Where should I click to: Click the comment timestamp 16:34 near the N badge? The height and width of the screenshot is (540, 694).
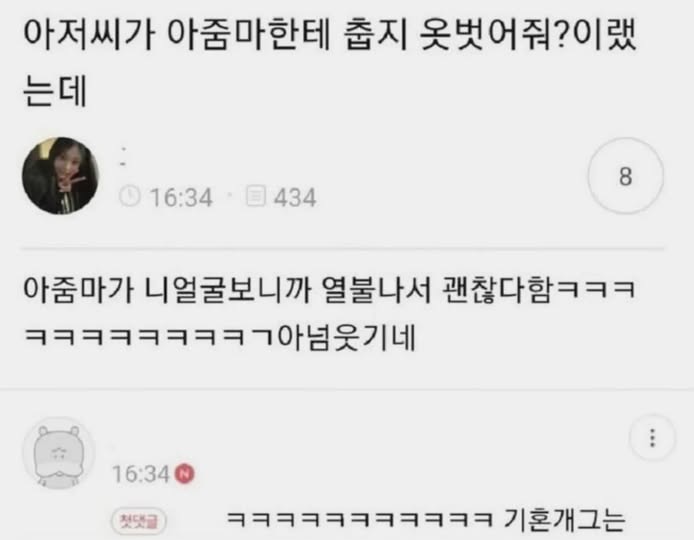pos(140,474)
